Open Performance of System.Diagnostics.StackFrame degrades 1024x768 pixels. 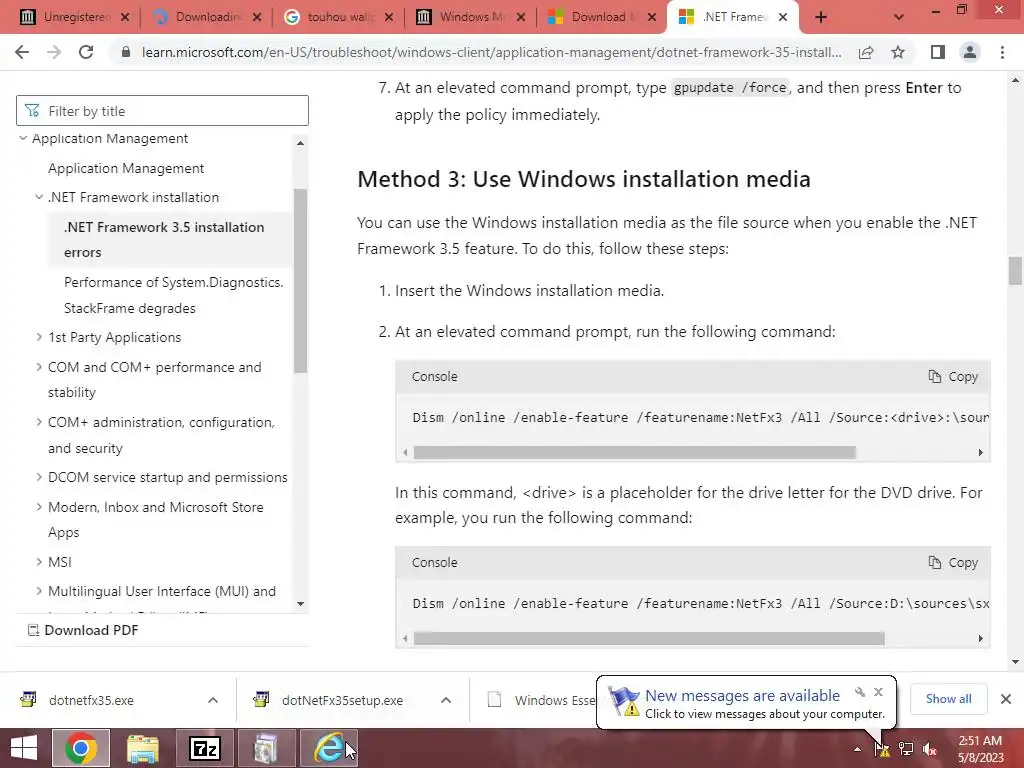tap(173, 295)
